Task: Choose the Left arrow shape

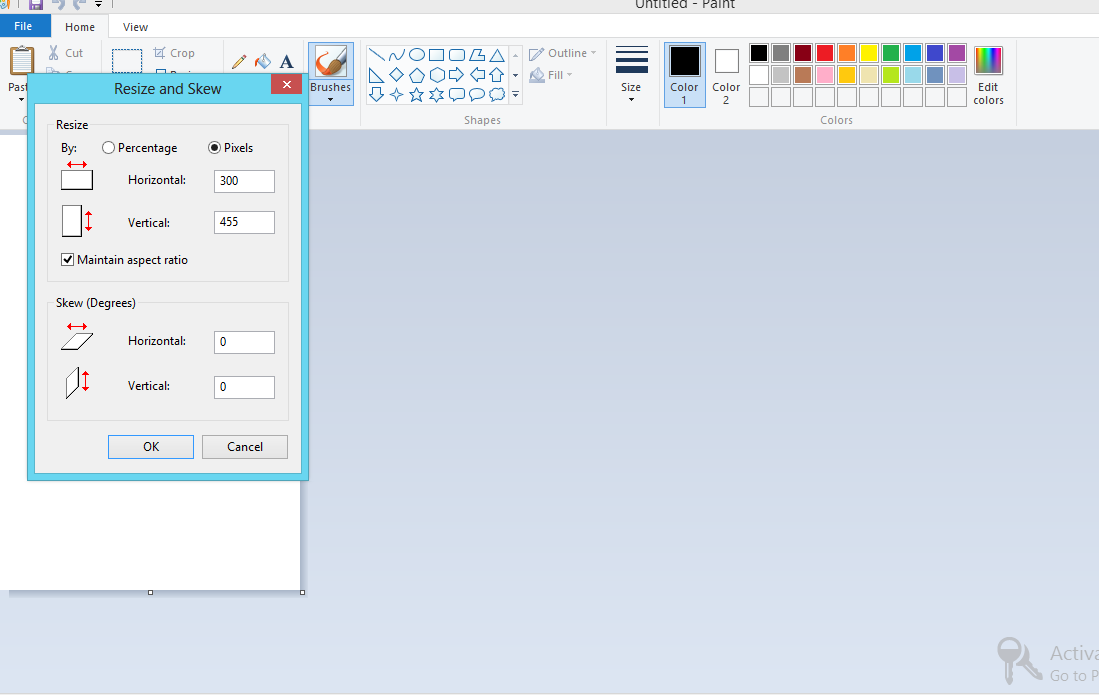Action: point(477,74)
